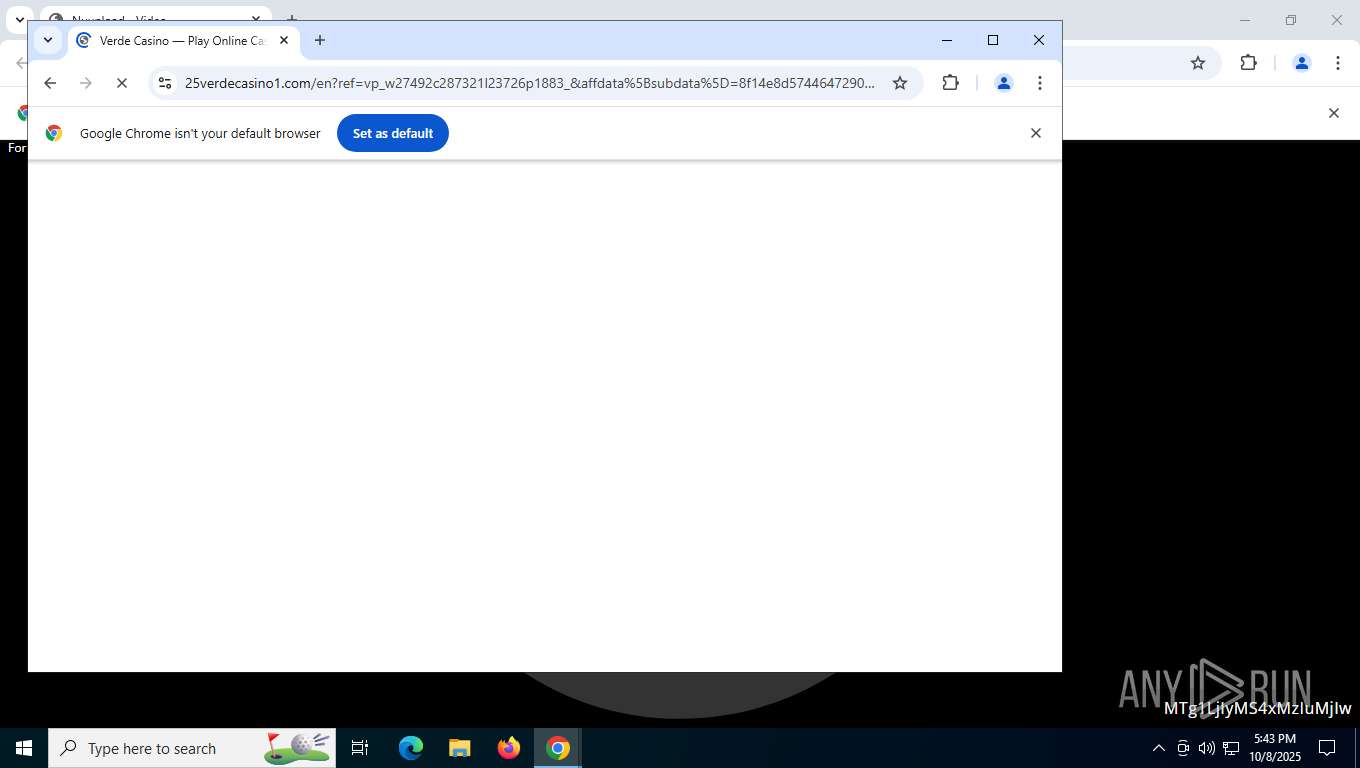Open profile icon in background Chrome window
Viewport: 1360px width, 768px height.
point(1302,63)
